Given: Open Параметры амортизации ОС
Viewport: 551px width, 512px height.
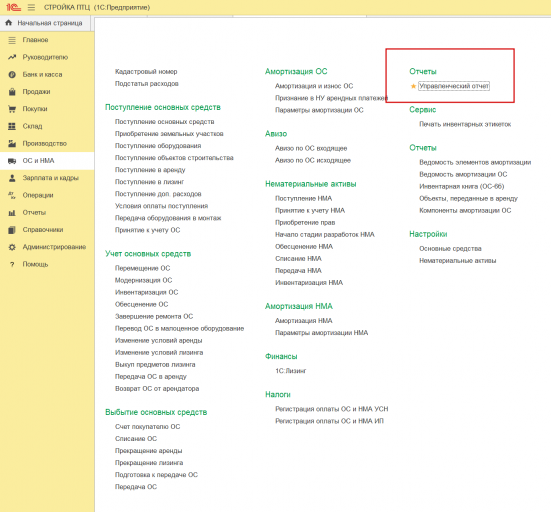Looking at the screenshot, I should pos(319,110).
